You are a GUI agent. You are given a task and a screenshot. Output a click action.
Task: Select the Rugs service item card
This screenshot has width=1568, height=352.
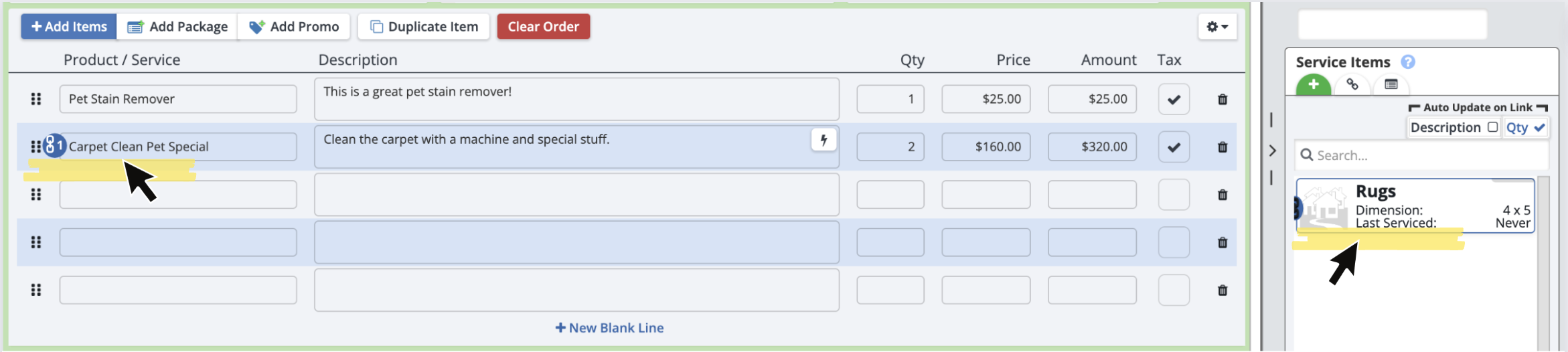coord(1415,205)
